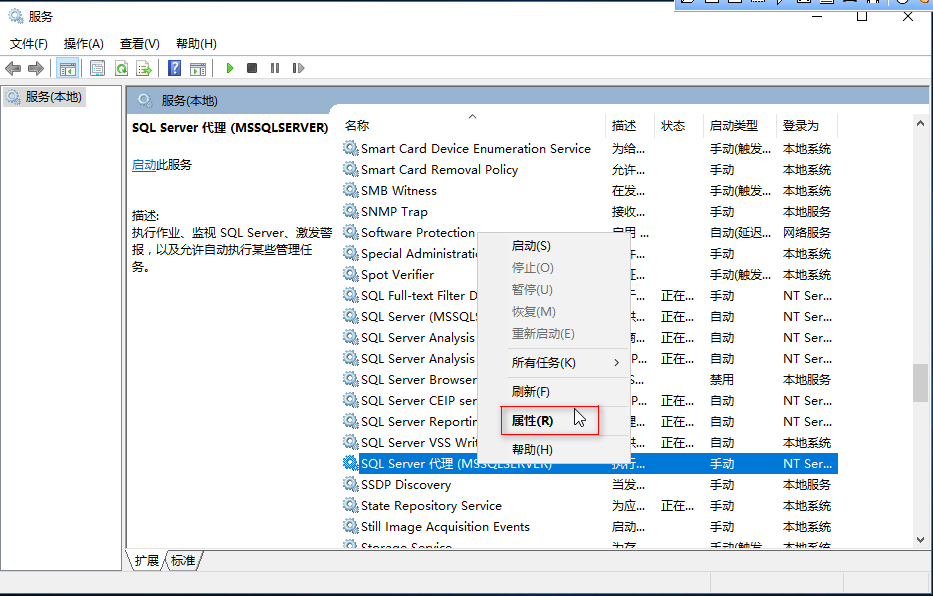The width and height of the screenshot is (933, 596).
Task: Click the scrollbar up arrow
Action: [920, 123]
